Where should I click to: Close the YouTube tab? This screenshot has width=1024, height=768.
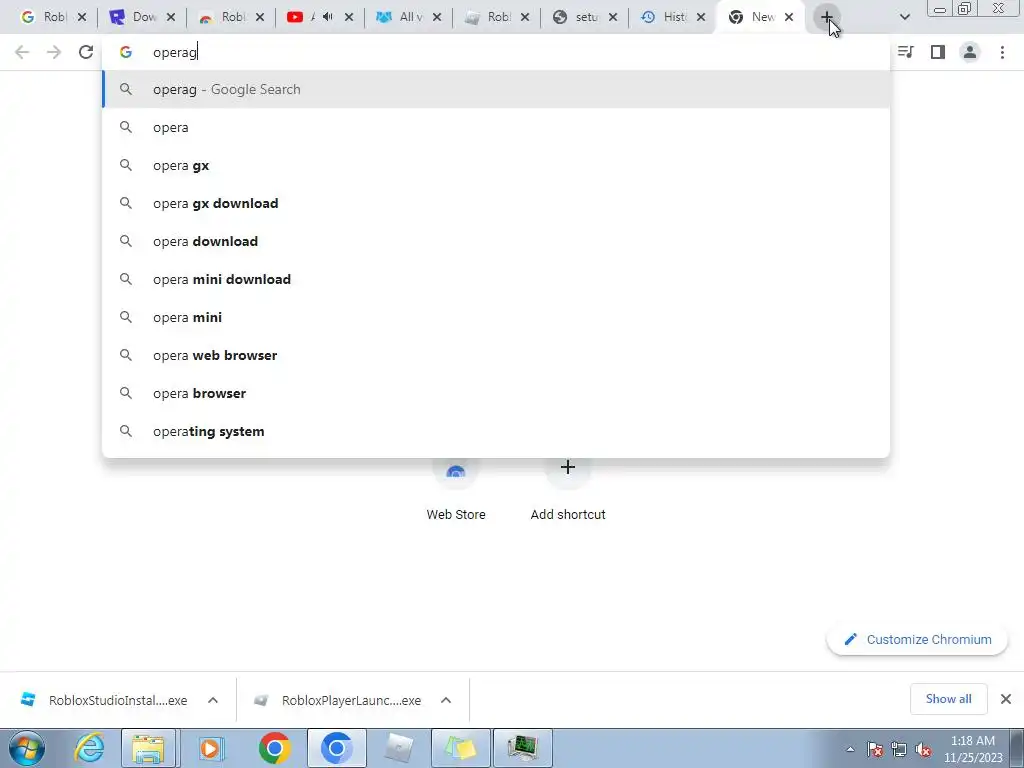point(349,18)
